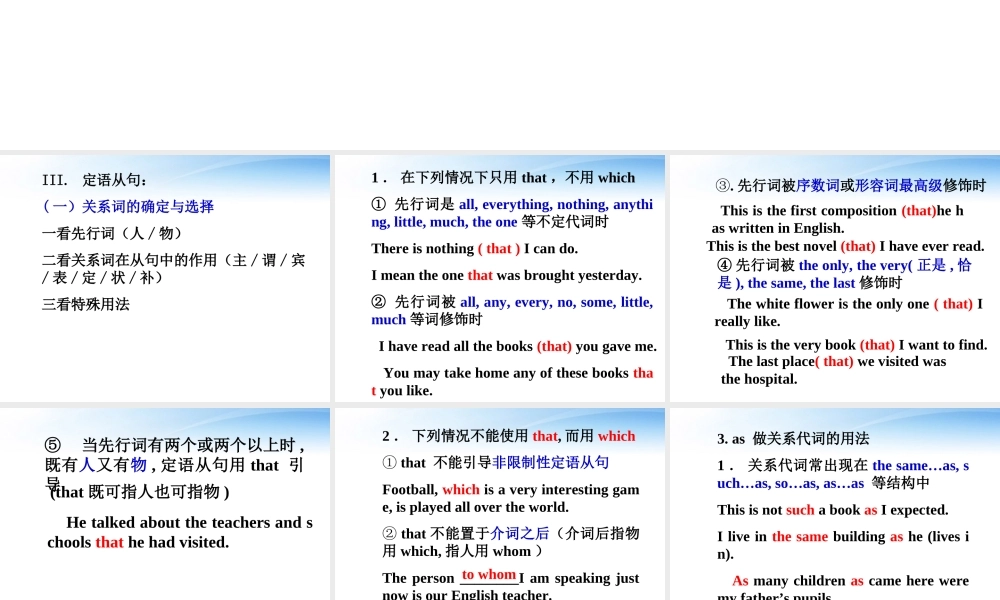
Task: Click the line starting '二看关系词在从句中的作用'
Action: (173, 268)
